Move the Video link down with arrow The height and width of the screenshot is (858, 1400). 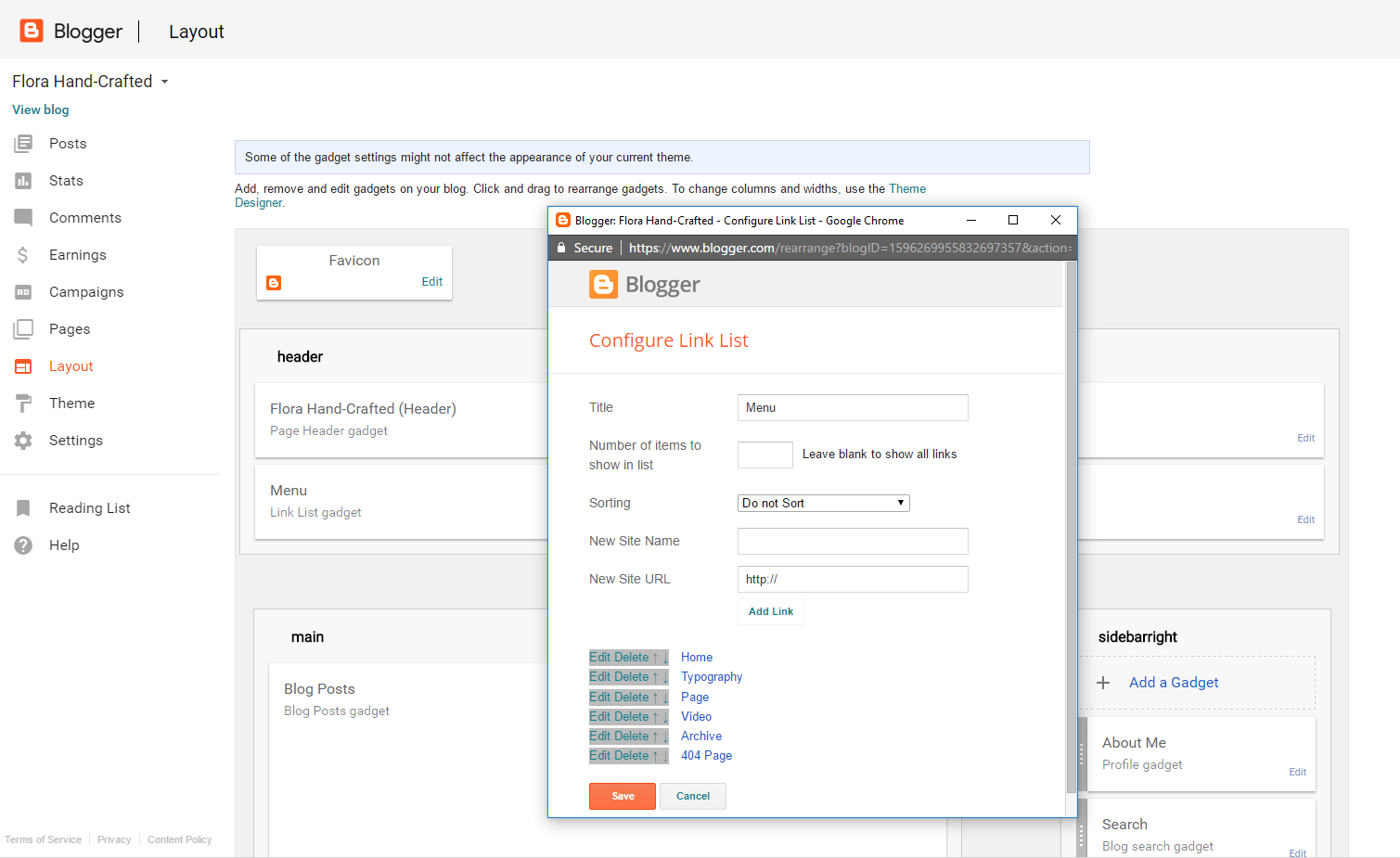pyautogui.click(x=665, y=717)
